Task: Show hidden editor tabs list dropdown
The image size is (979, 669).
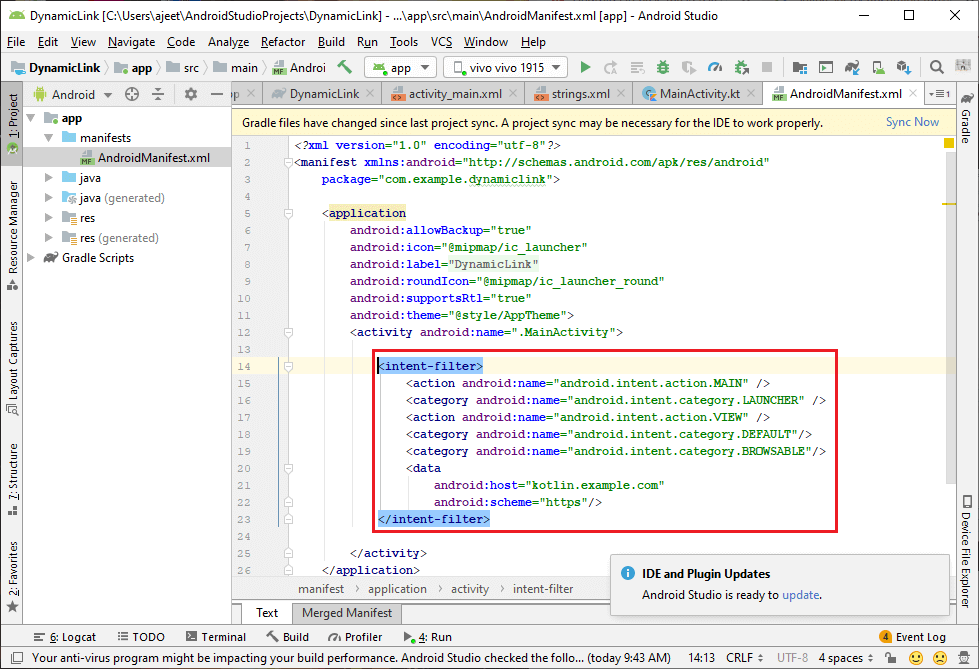Action: tap(939, 94)
